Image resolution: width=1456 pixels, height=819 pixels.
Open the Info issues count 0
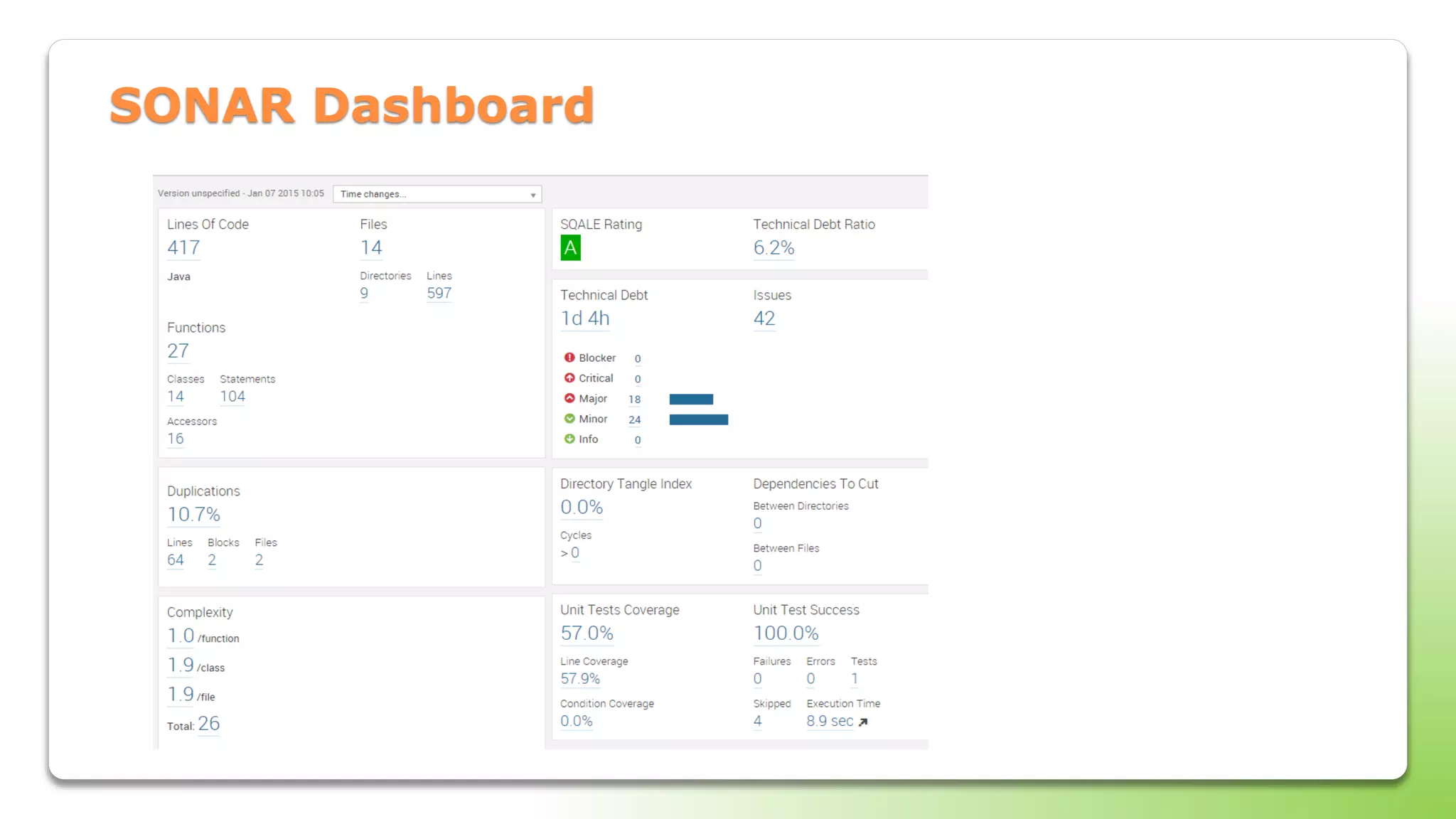[x=638, y=441]
